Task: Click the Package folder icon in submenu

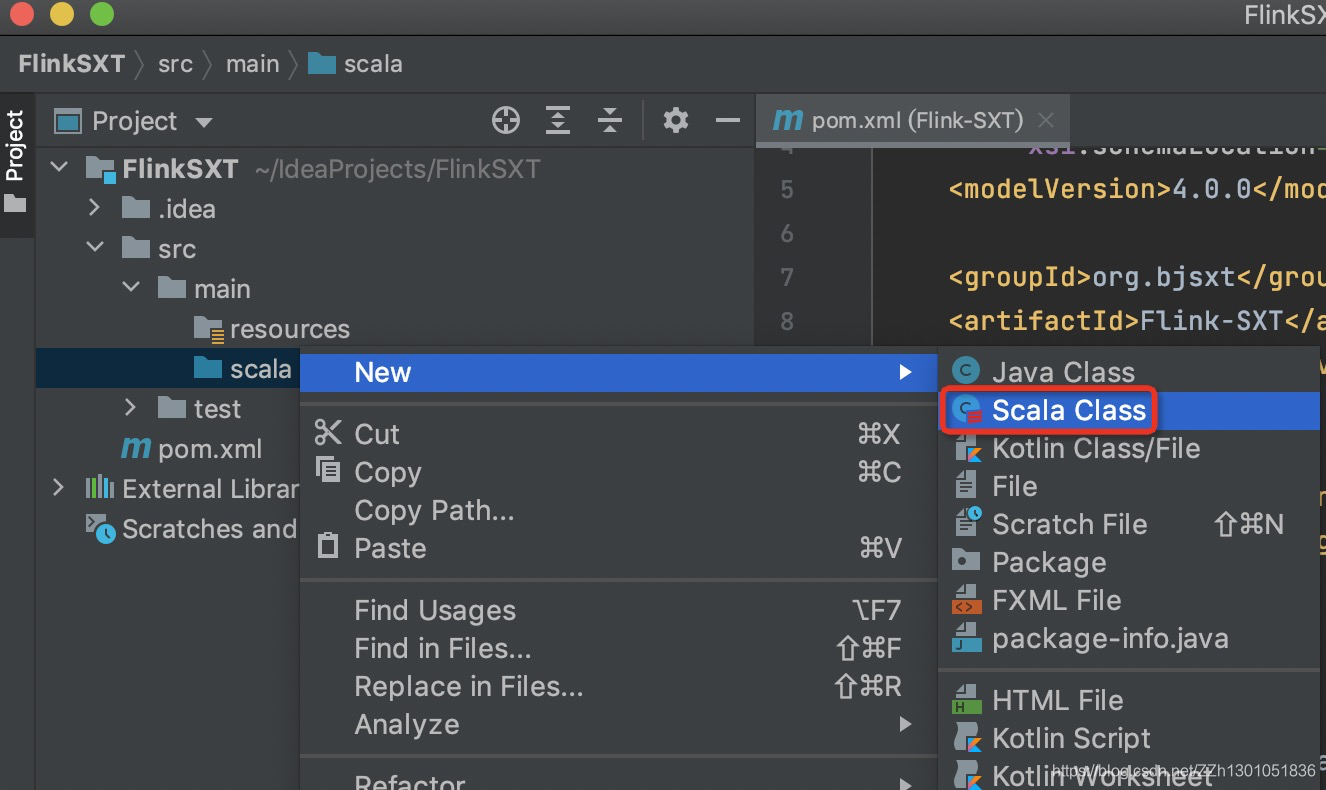Action: (x=965, y=560)
